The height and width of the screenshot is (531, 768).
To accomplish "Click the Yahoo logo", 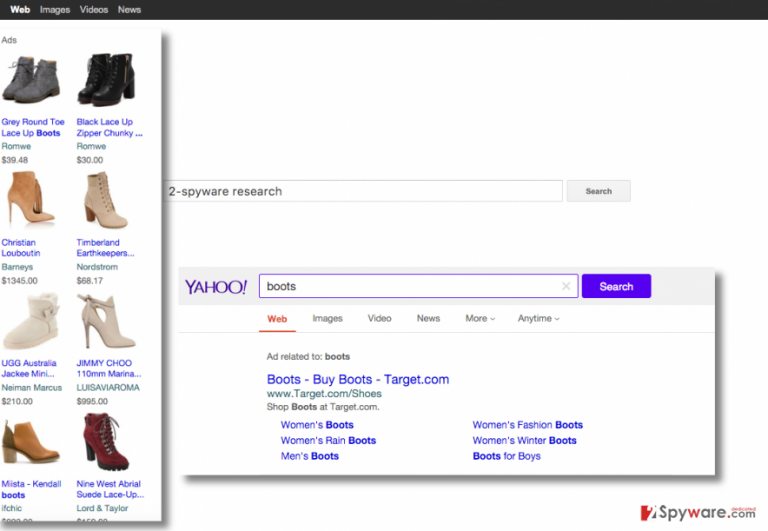I will point(216,287).
